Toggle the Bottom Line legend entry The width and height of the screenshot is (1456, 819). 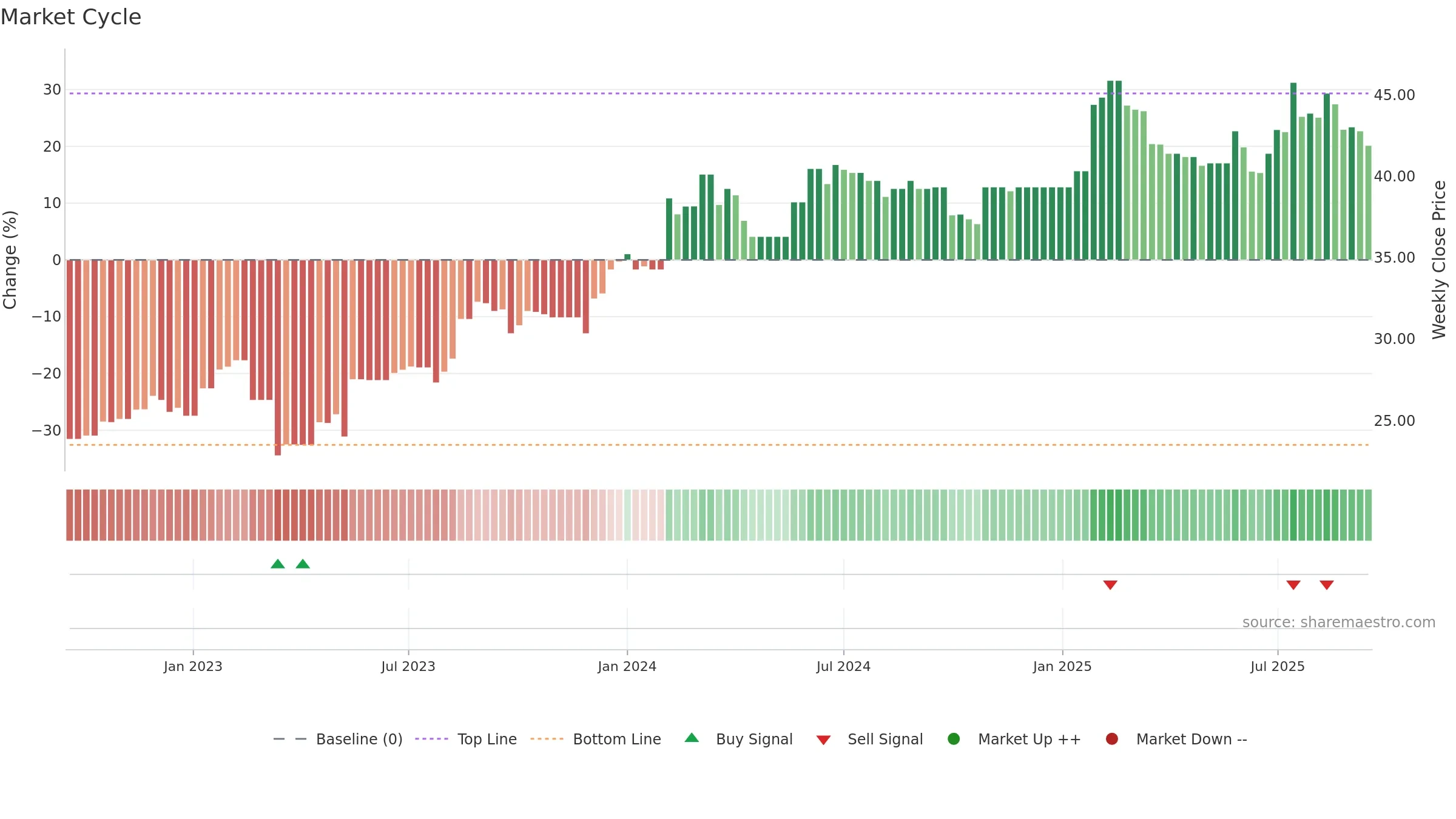(596, 739)
